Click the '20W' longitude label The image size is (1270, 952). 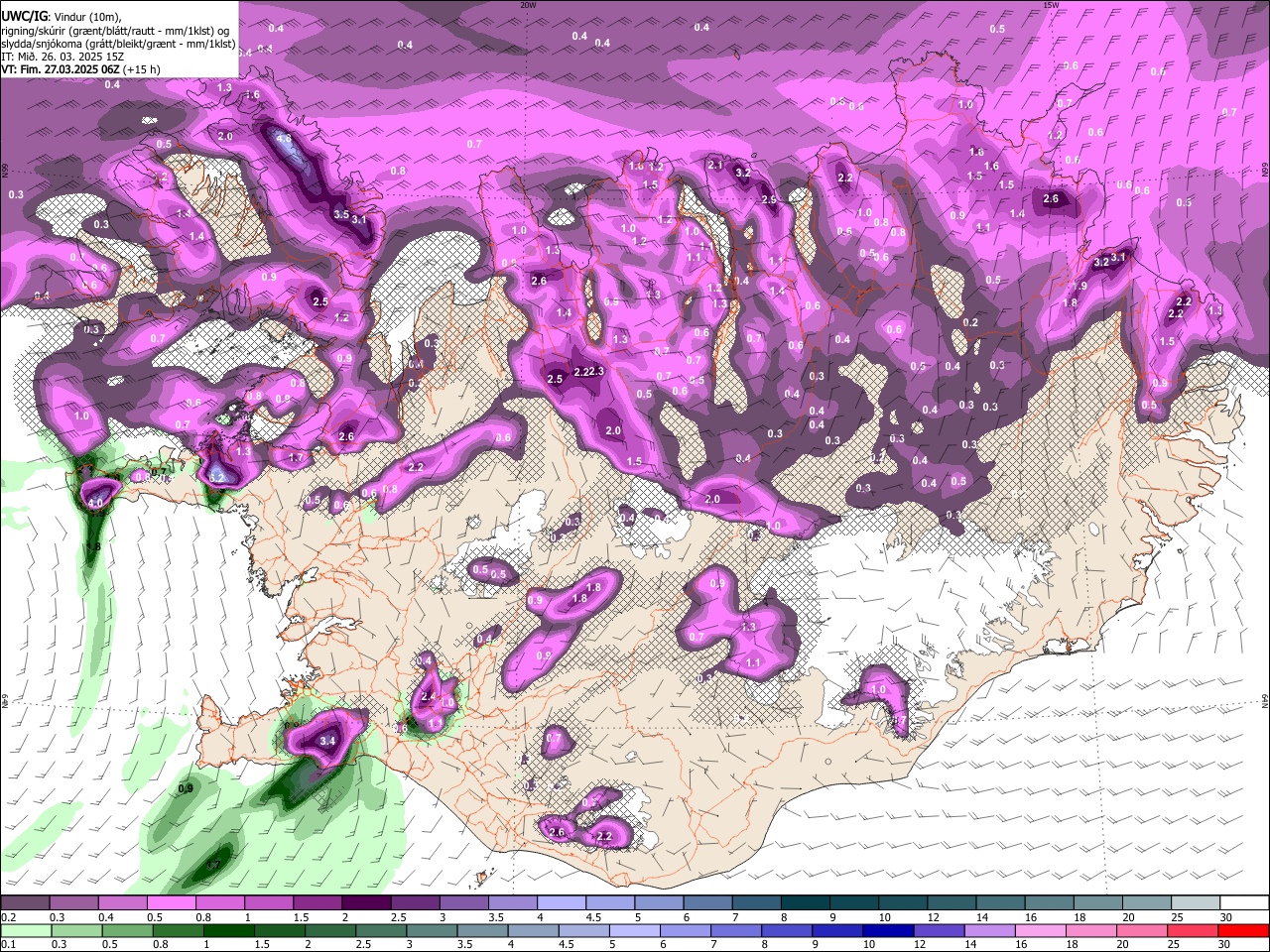coord(527,5)
